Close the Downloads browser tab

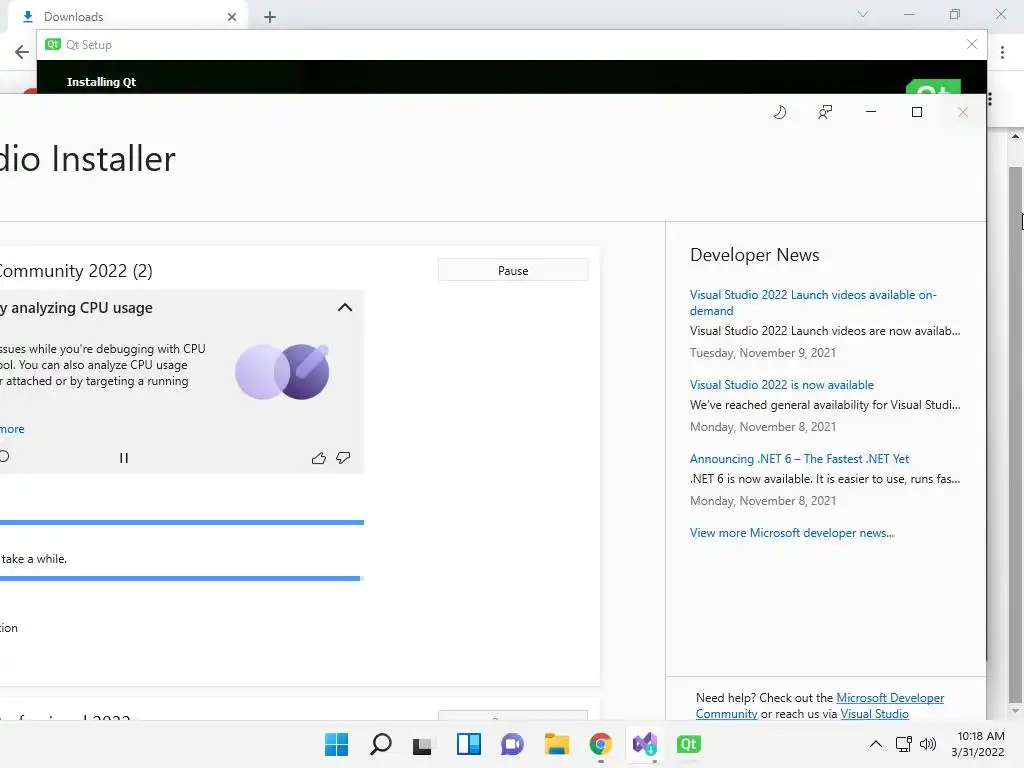(232, 17)
